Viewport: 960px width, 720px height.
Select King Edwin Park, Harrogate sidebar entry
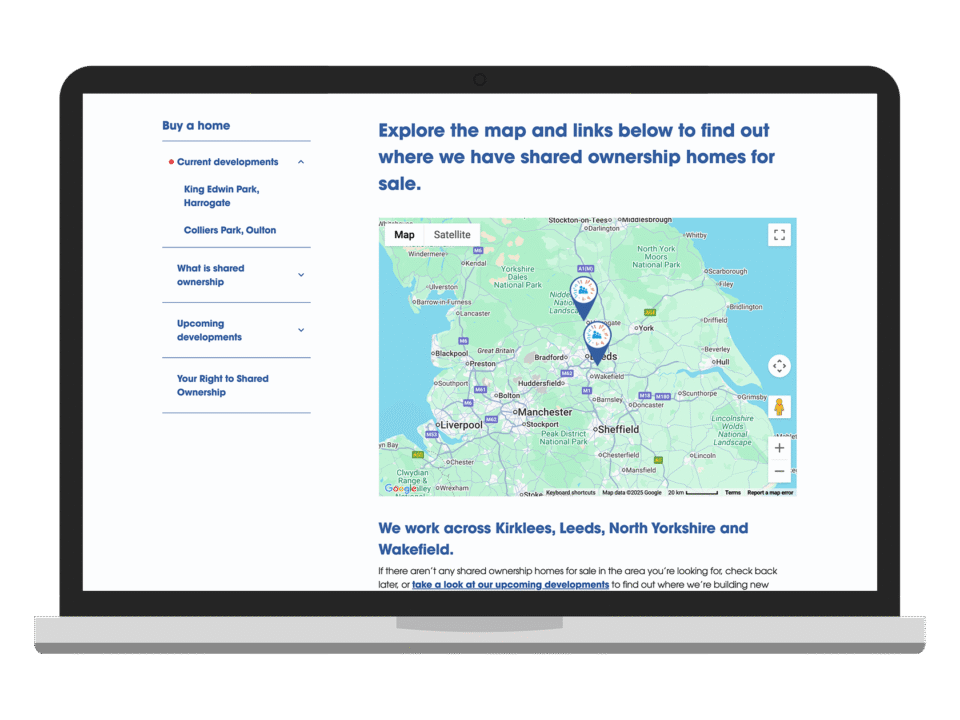pyautogui.click(x=220, y=196)
